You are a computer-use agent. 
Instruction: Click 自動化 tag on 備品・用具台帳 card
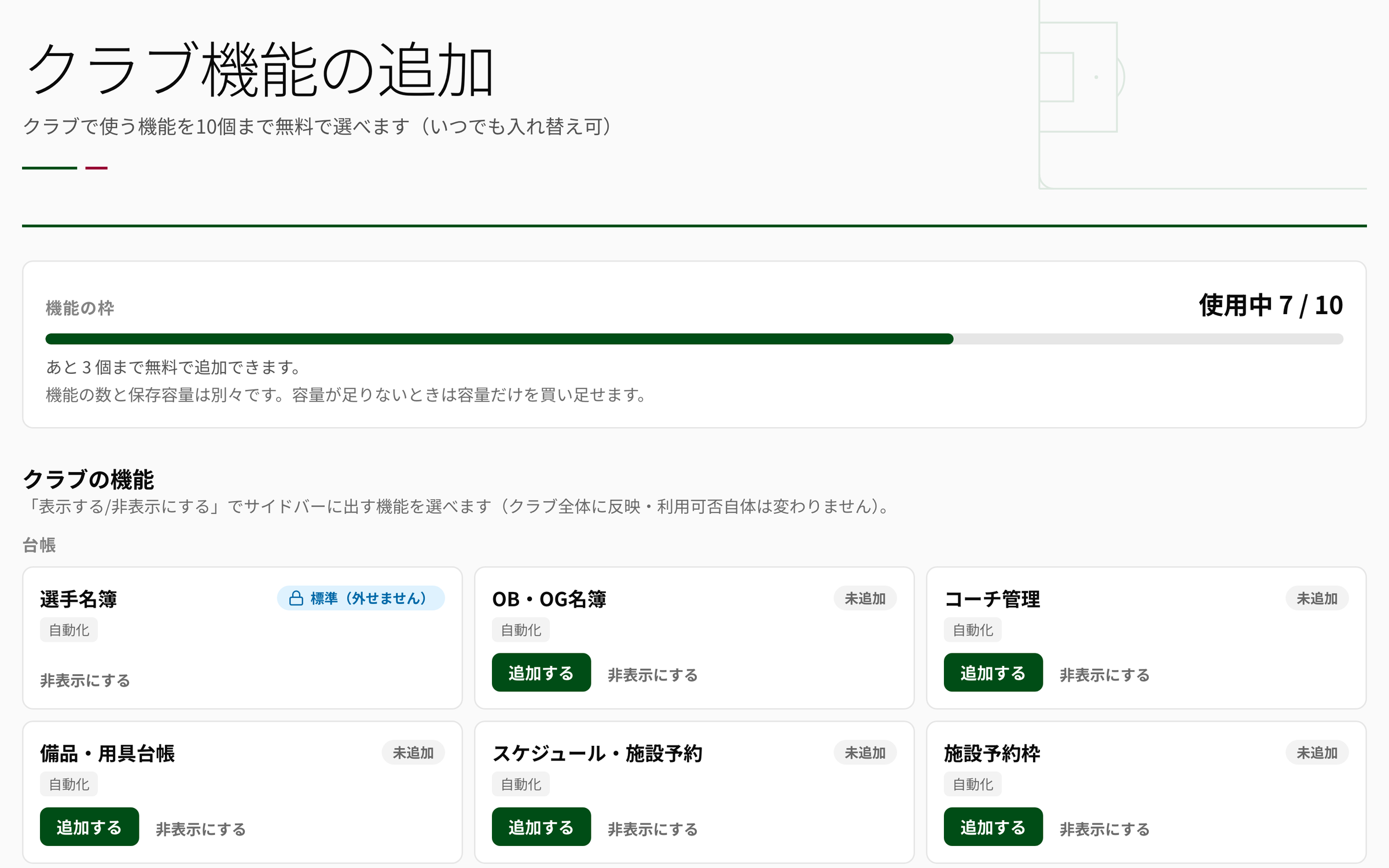click(x=69, y=784)
